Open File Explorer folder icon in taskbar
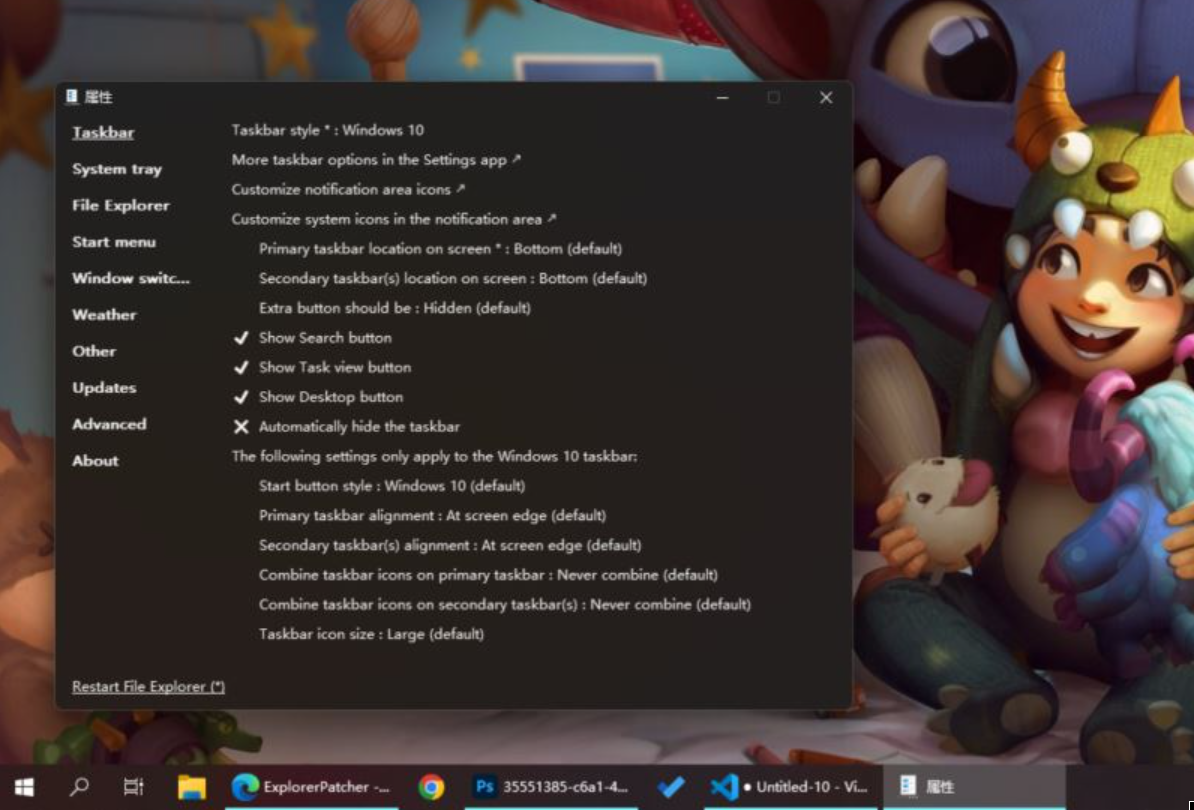 pos(192,787)
